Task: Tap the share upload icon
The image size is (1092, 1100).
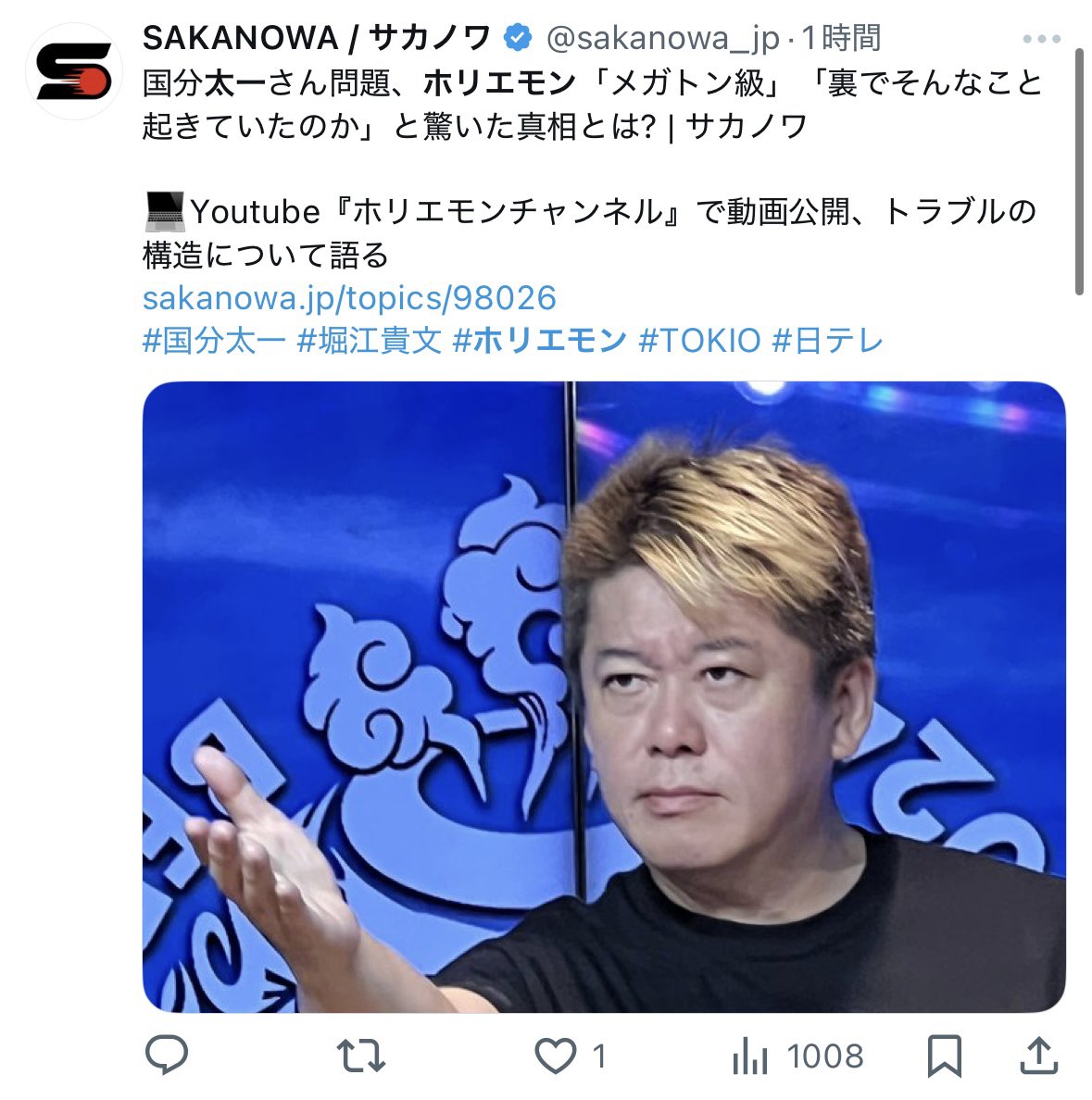Action: [1038, 1055]
